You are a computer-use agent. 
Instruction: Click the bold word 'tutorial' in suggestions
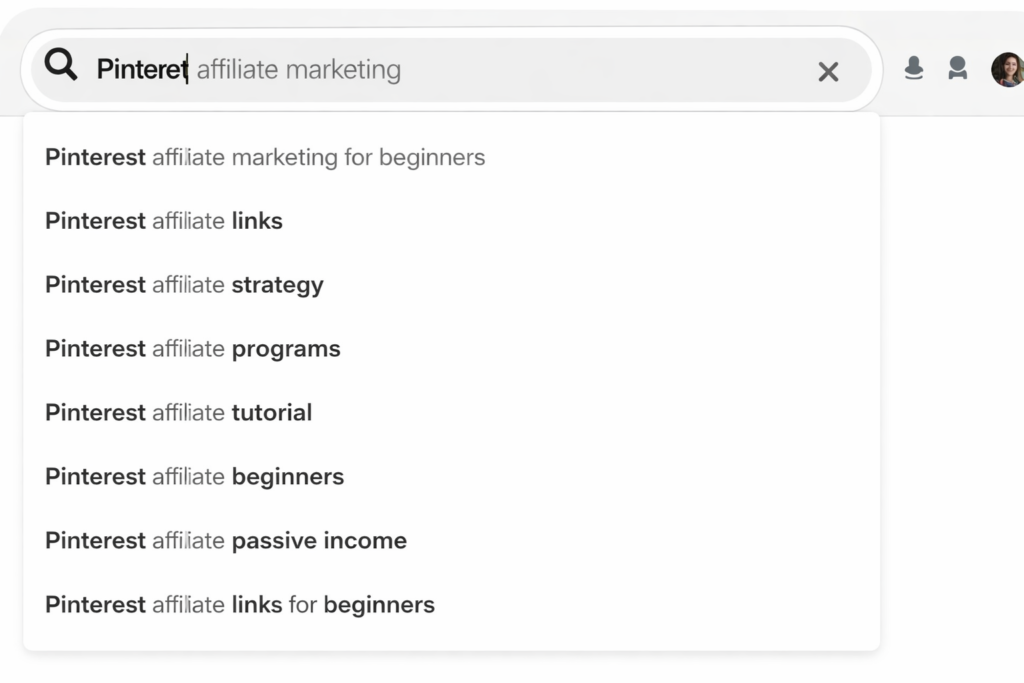[272, 413]
